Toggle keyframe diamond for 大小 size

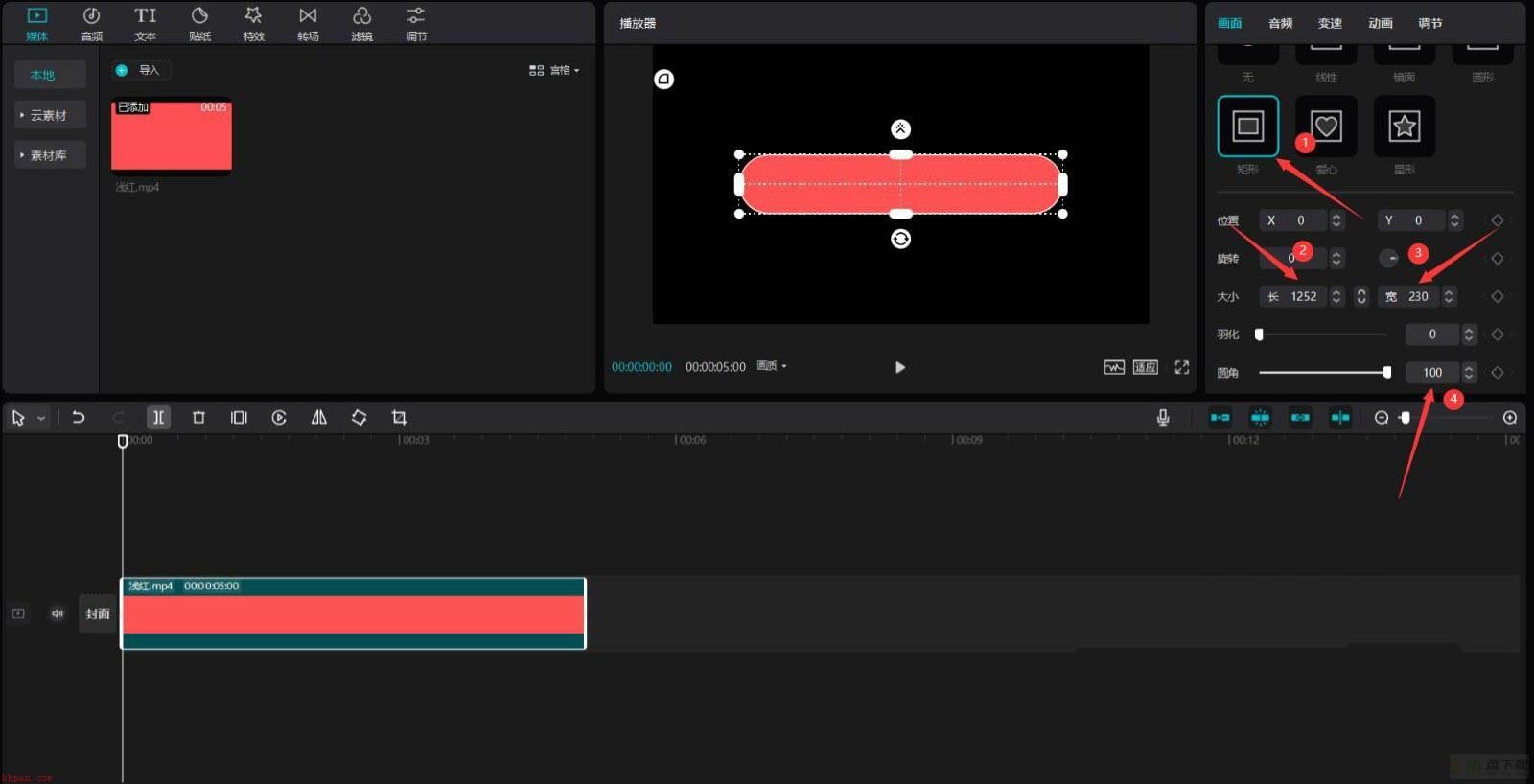point(1497,296)
